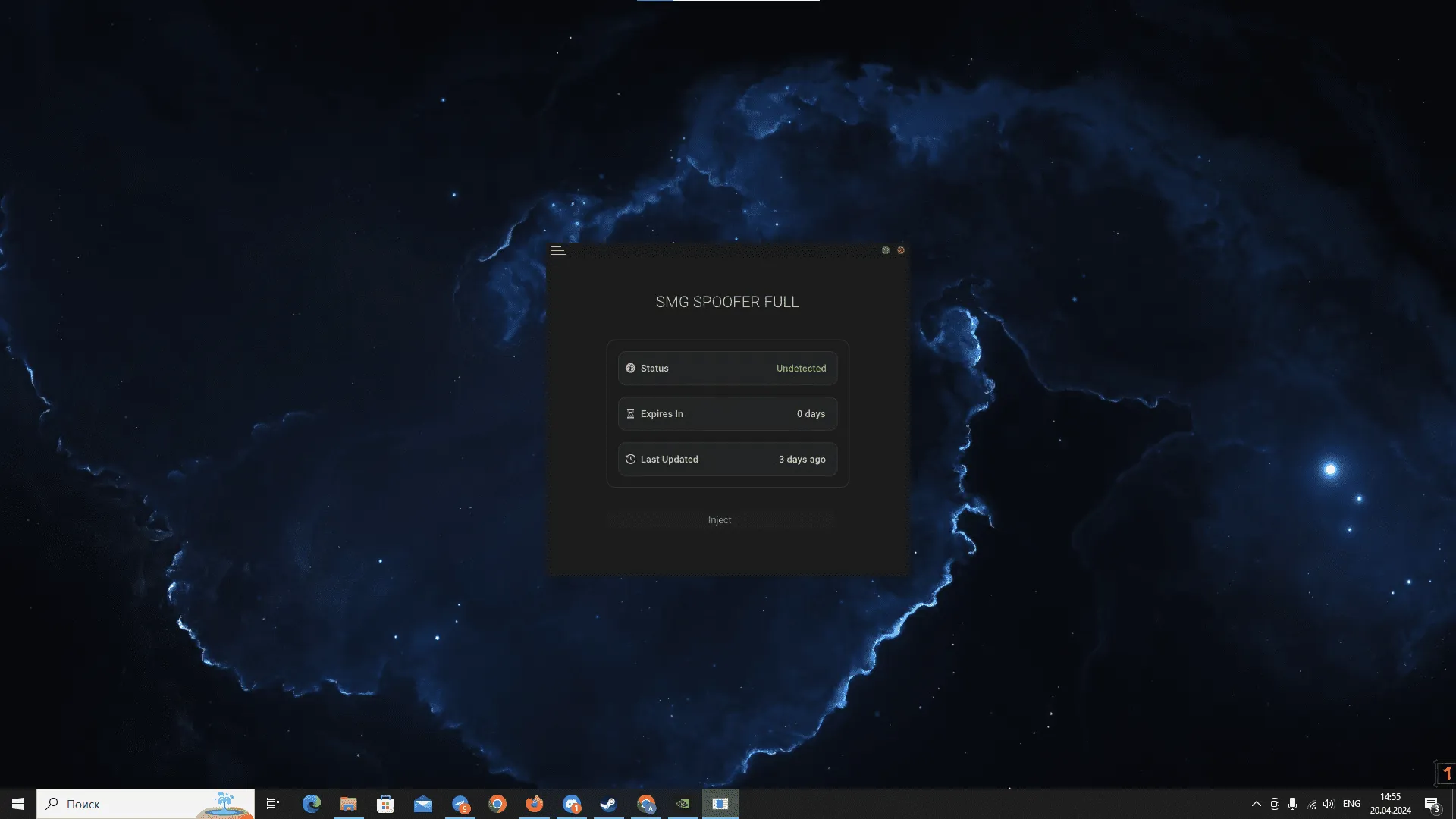The width and height of the screenshot is (1456, 819).
Task: Click the Undetected status text
Action: coord(801,369)
